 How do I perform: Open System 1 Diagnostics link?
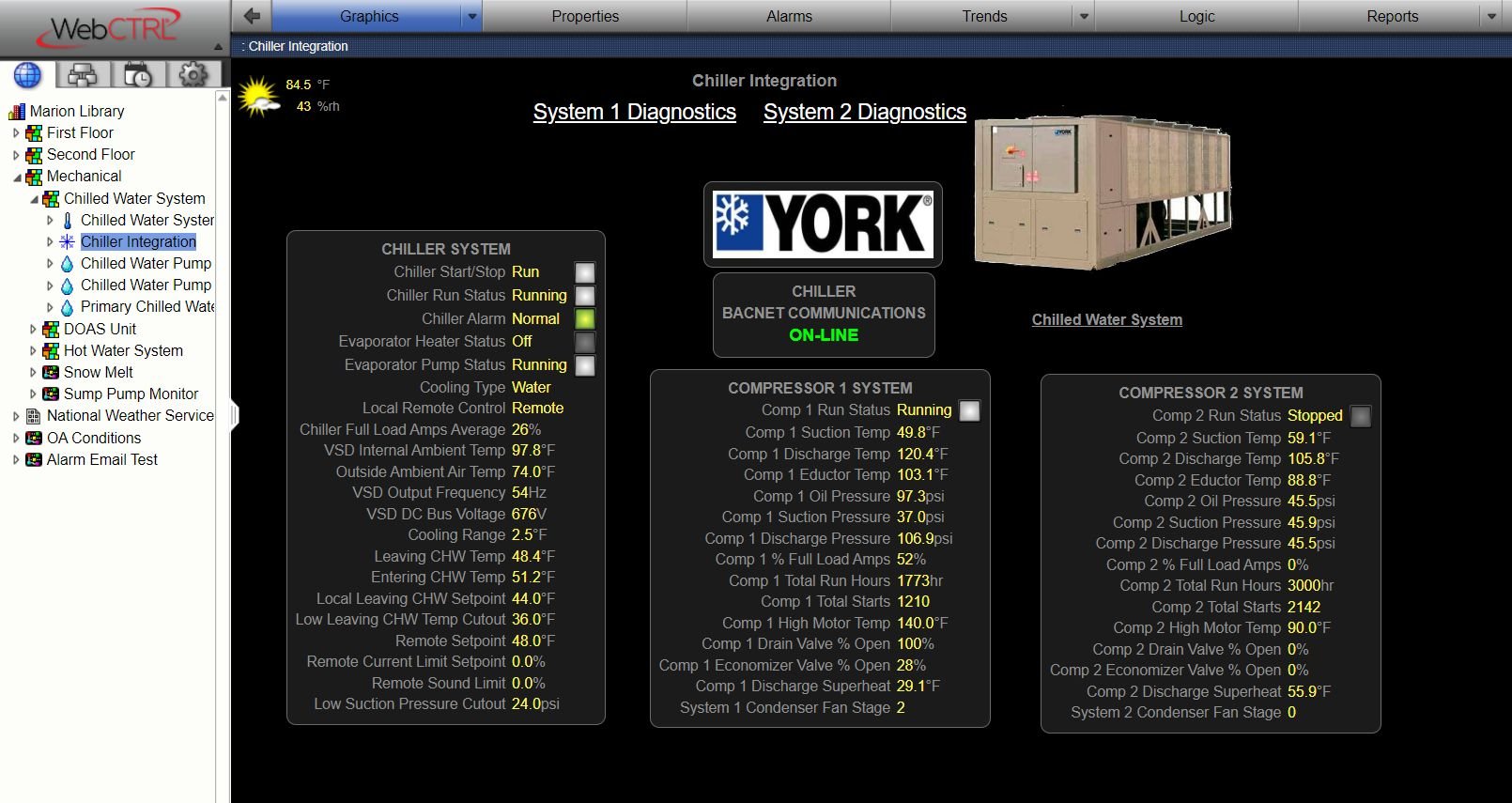point(634,112)
